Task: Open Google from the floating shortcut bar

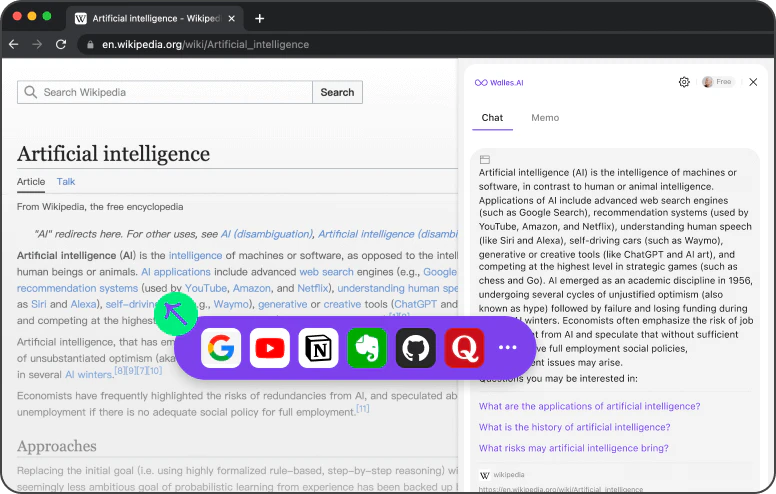Action: pos(221,348)
